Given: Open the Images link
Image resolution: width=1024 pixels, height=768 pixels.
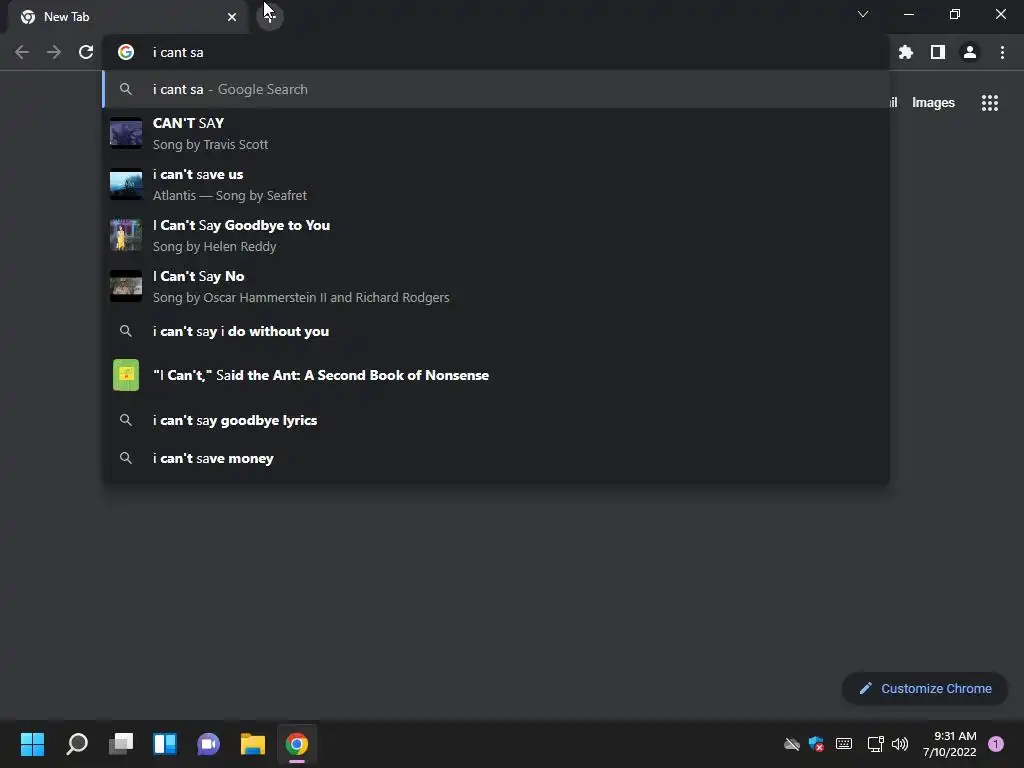Looking at the screenshot, I should (x=933, y=103).
